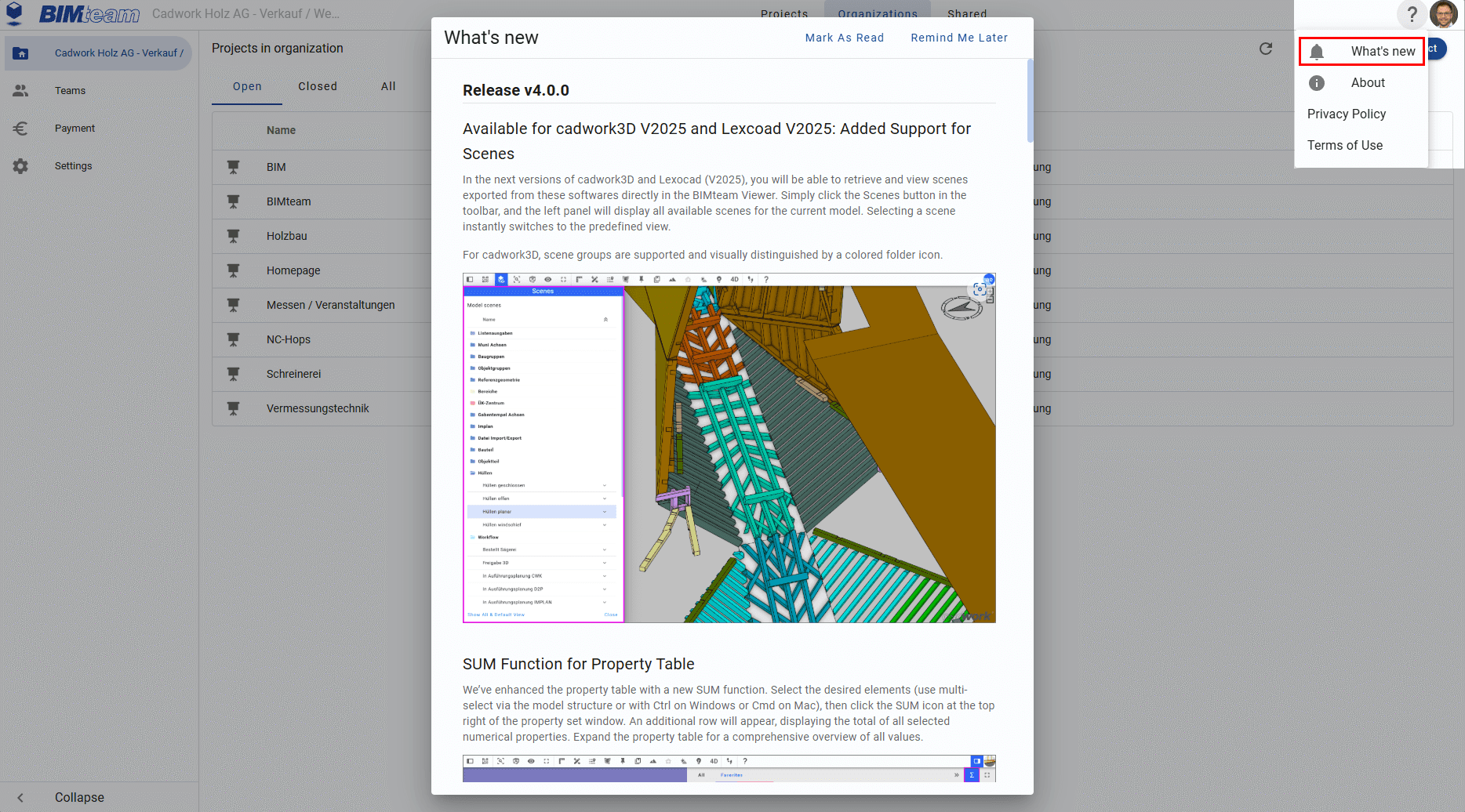
Task: Select About in the help menu
Action: 1367,83
